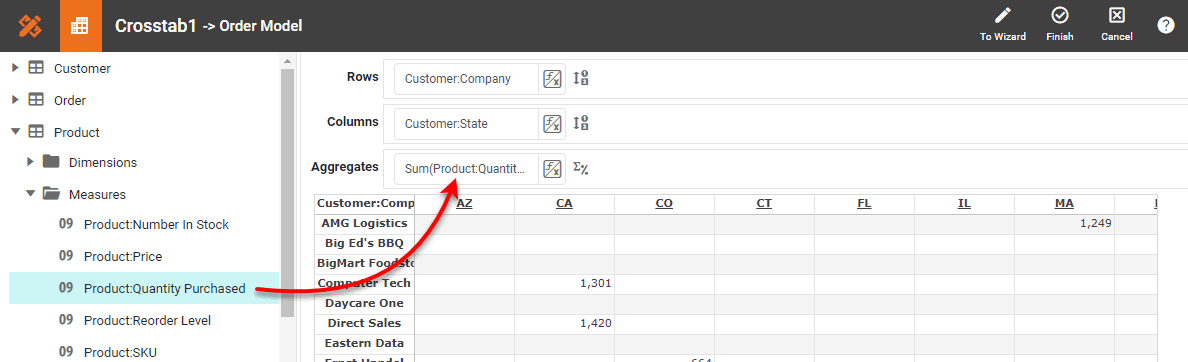
Task: Select the BigMart Foodsto row header
Action: click(364, 264)
